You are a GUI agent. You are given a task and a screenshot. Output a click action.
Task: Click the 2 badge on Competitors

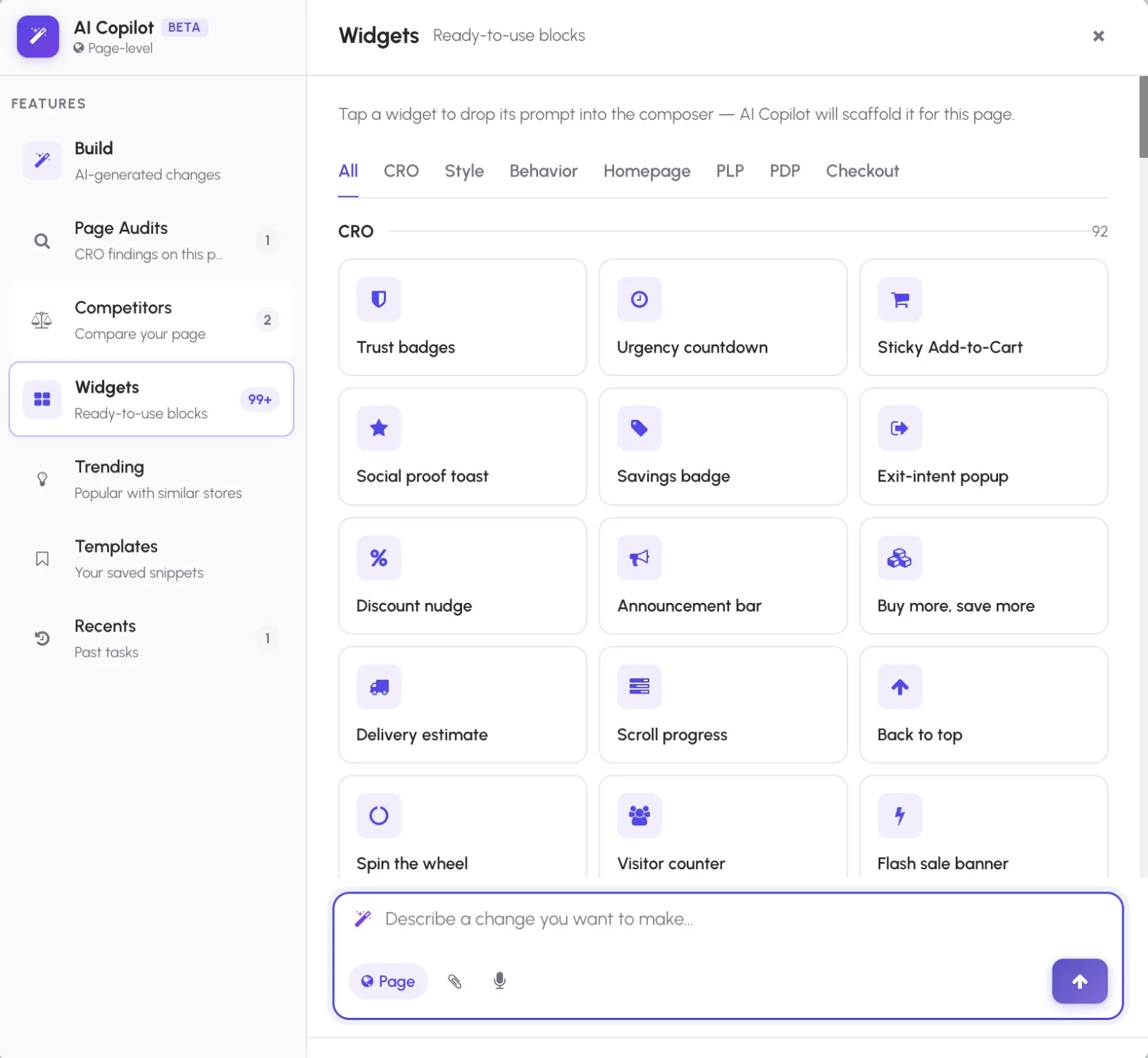(267, 320)
